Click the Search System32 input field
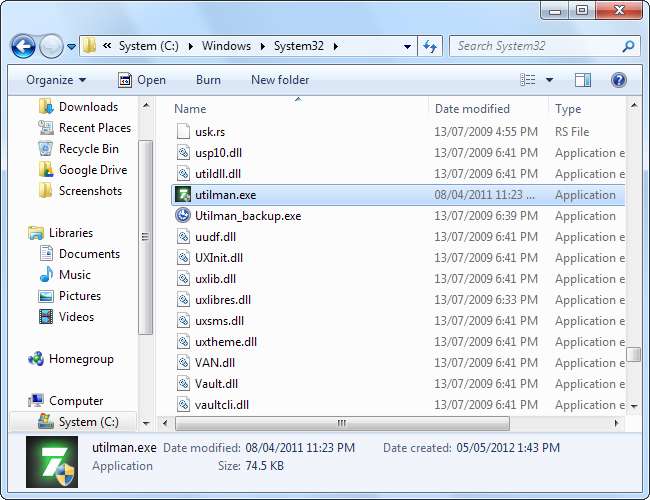 pyautogui.click(x=535, y=46)
